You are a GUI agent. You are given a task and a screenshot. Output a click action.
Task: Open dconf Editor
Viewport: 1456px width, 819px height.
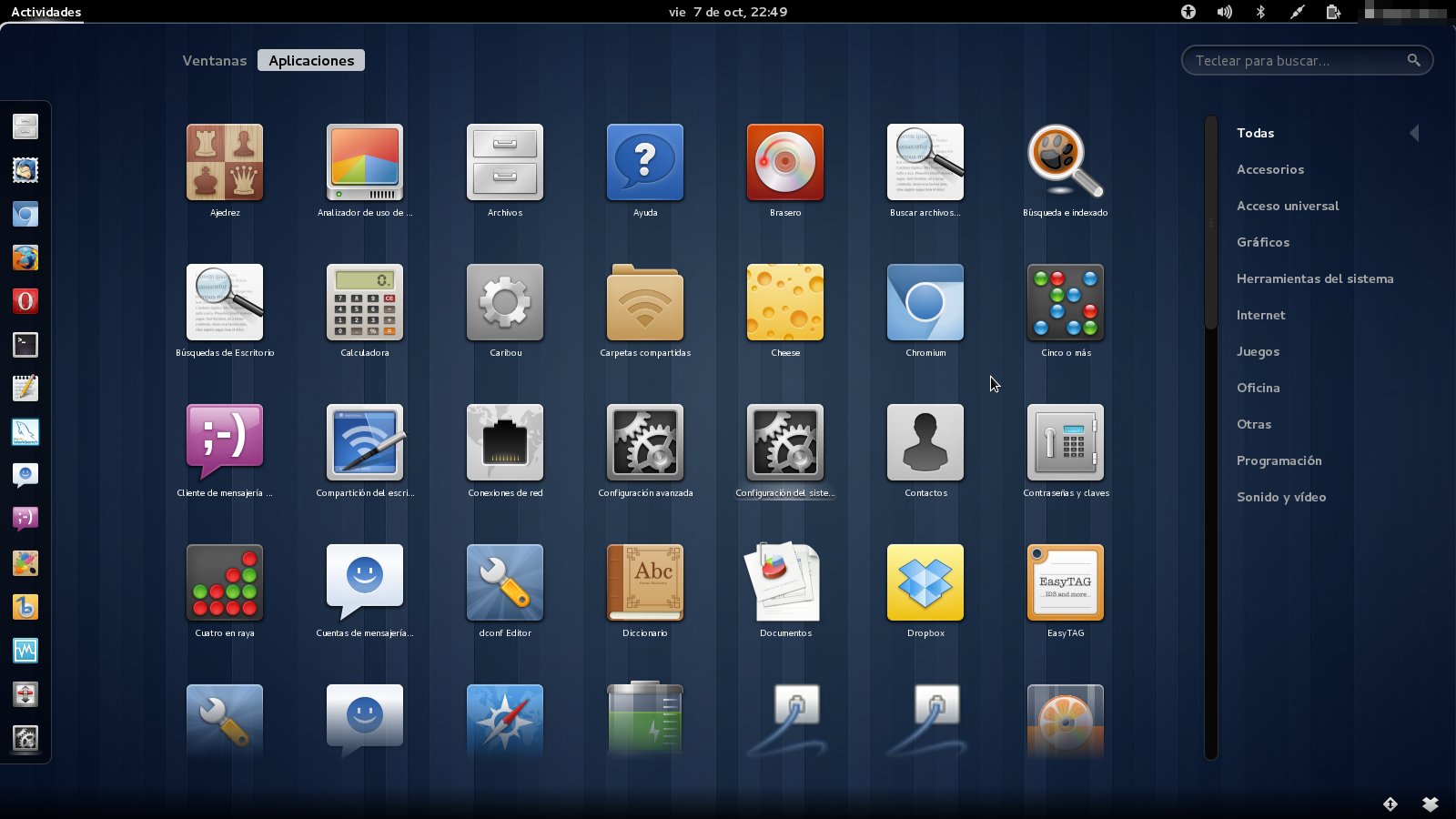click(x=505, y=582)
